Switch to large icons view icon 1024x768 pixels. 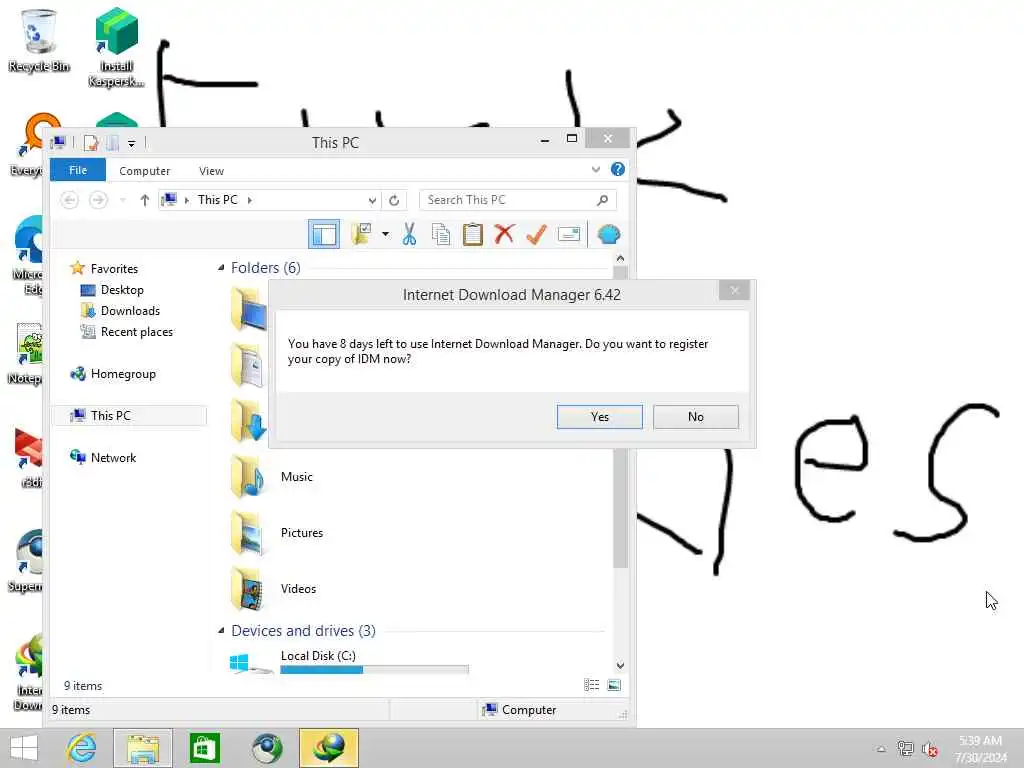(x=614, y=685)
